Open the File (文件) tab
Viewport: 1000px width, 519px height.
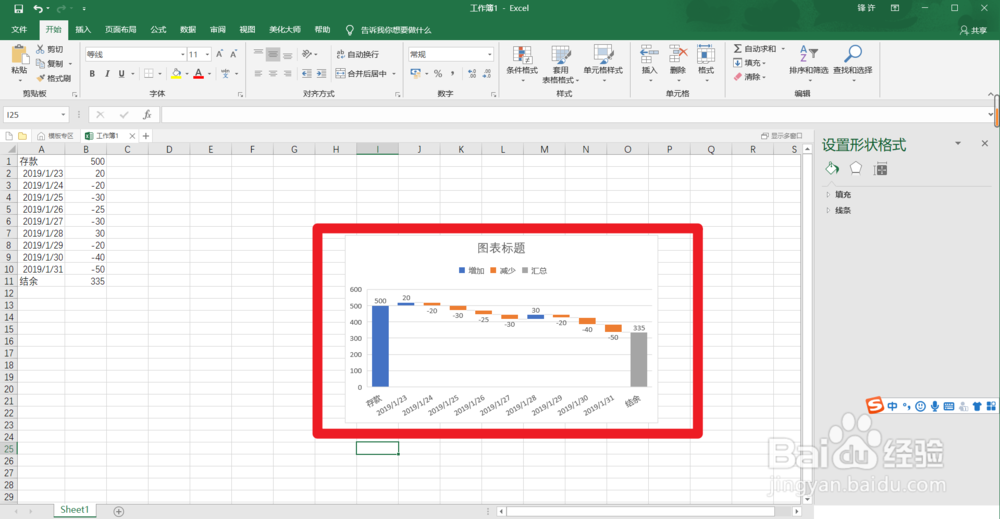pyautogui.click(x=19, y=30)
